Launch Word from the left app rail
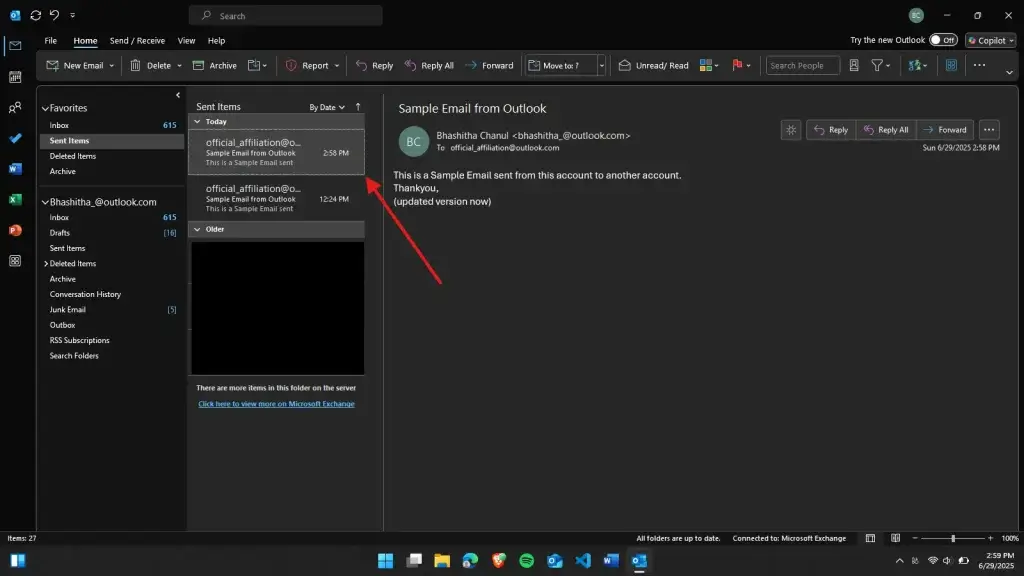Image resolution: width=1024 pixels, height=576 pixels. [x=15, y=169]
